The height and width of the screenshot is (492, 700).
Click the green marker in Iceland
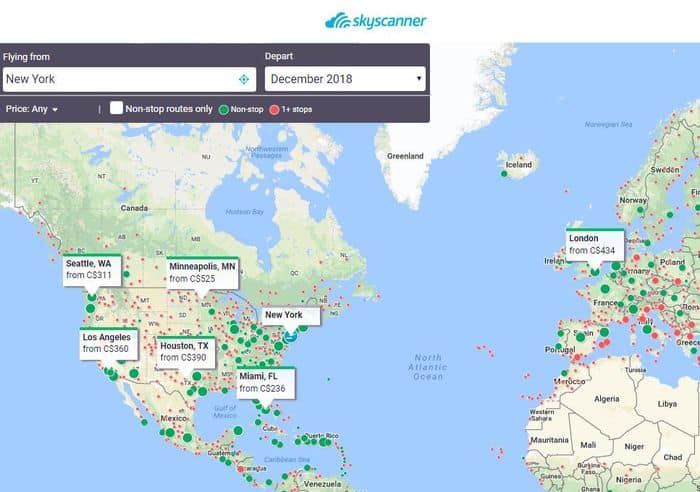[505, 173]
